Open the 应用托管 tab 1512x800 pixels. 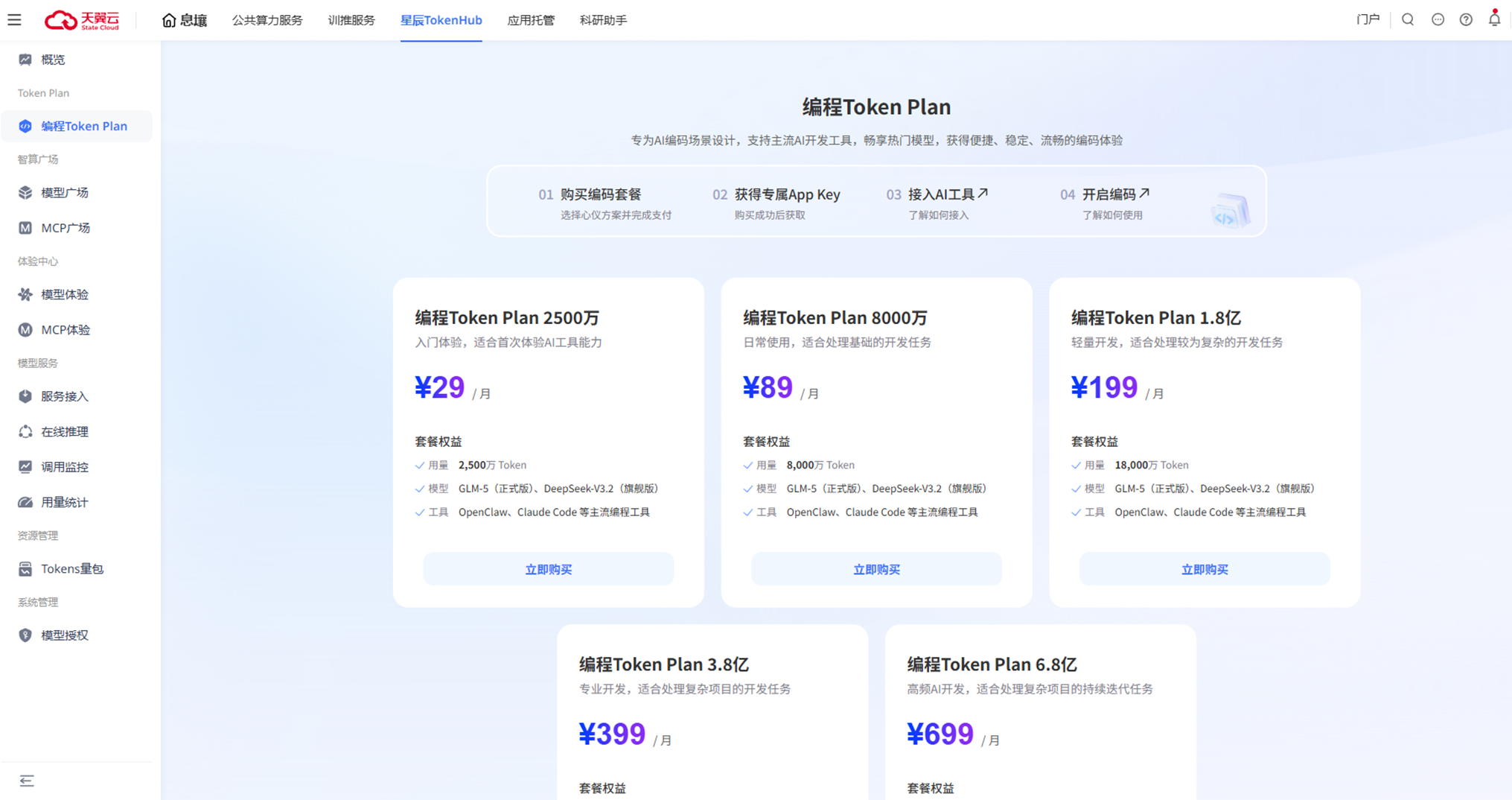[531, 20]
